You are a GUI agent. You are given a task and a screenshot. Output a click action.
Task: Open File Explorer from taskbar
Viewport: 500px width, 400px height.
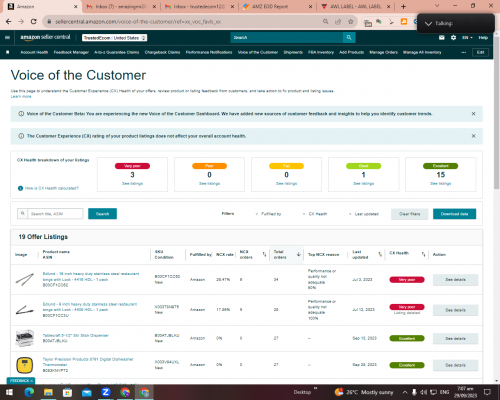[48, 392]
